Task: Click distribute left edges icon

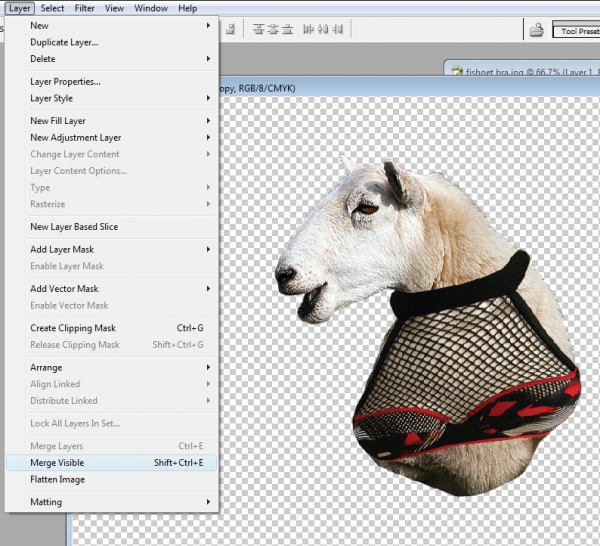Action: [308, 29]
